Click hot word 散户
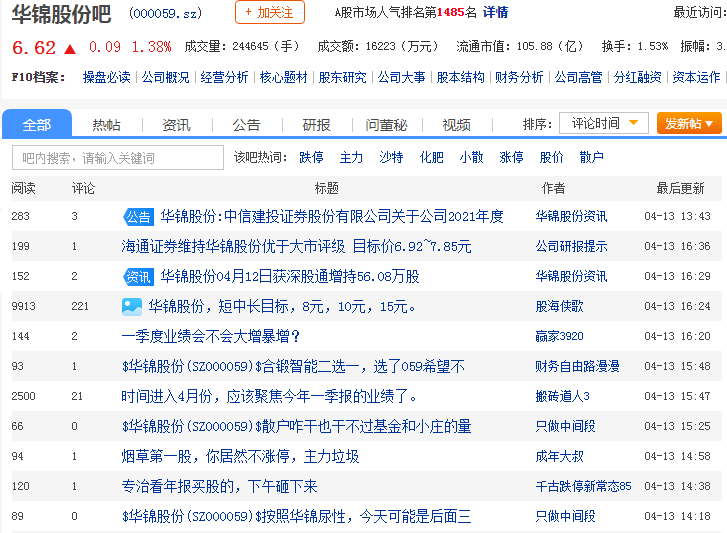Image resolution: width=727 pixels, height=533 pixels. tap(592, 158)
